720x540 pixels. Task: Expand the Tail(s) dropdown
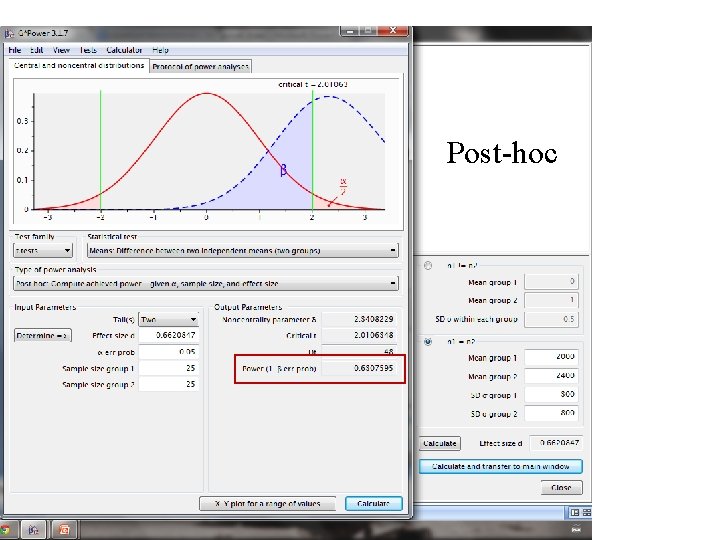pos(169,320)
